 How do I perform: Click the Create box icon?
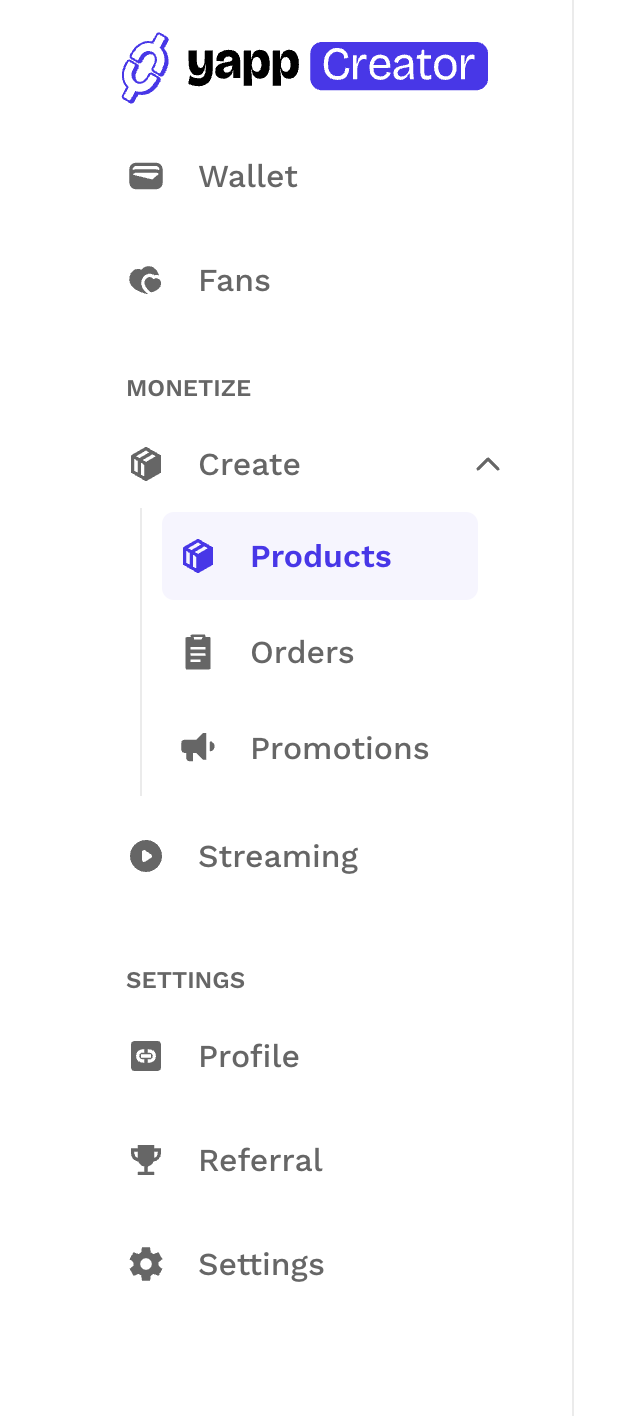point(146,465)
